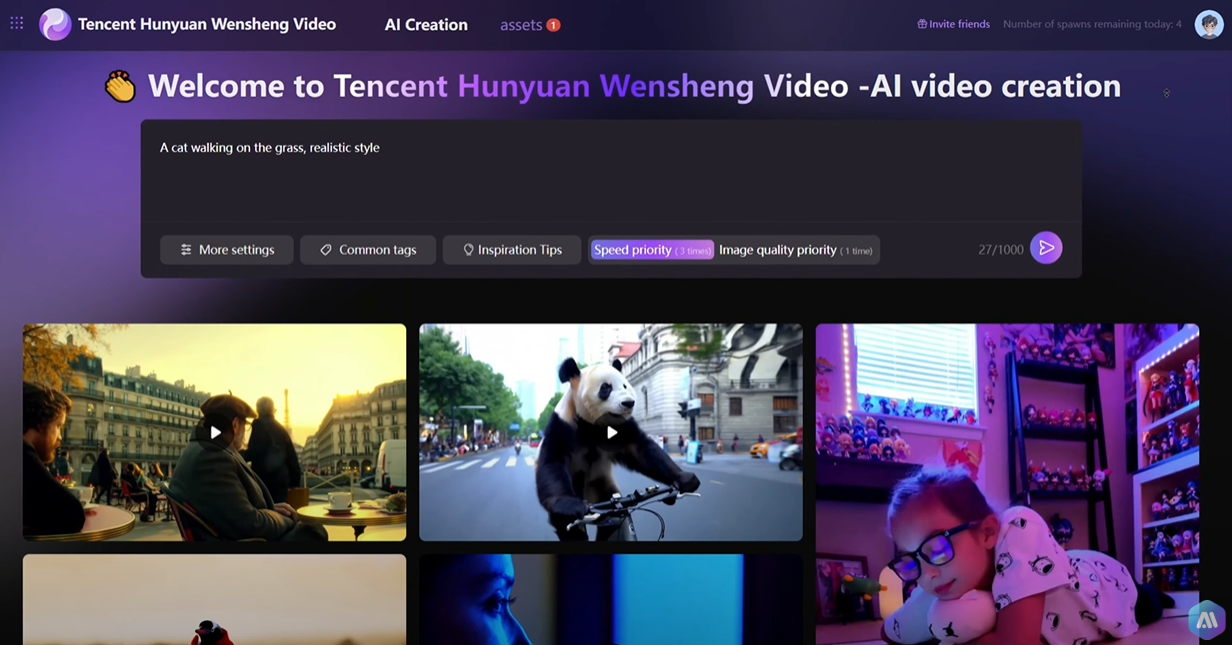Open Tencent Hunyuan Wensheng Video home

click(207, 24)
